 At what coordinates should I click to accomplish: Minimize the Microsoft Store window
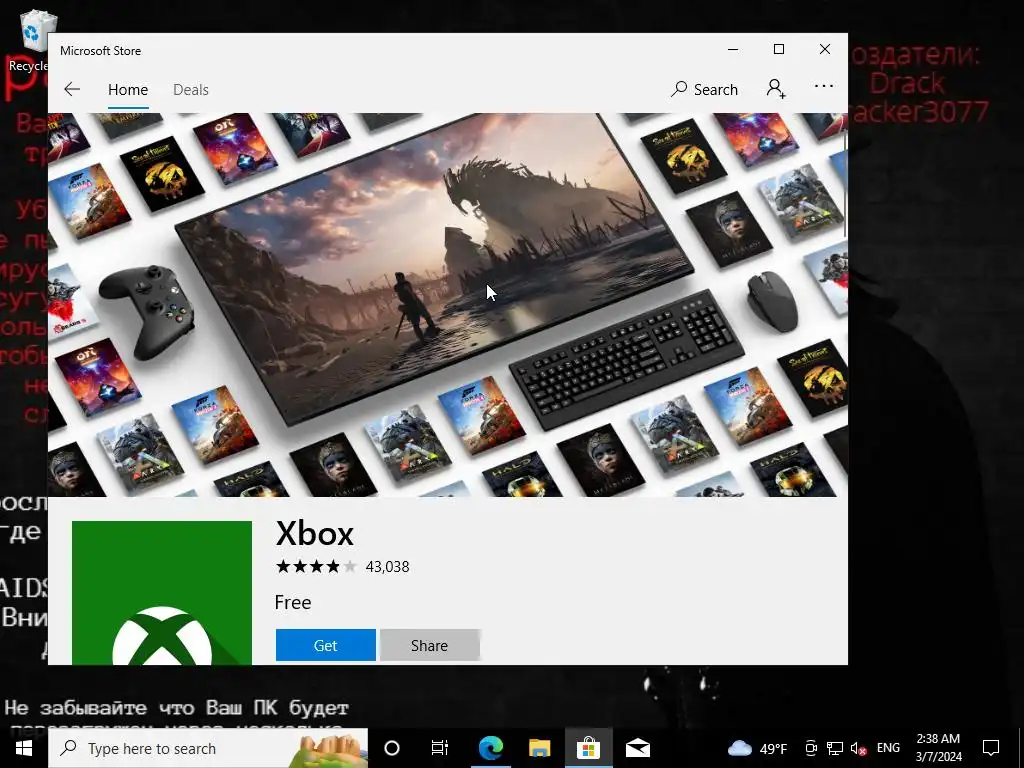coord(733,50)
